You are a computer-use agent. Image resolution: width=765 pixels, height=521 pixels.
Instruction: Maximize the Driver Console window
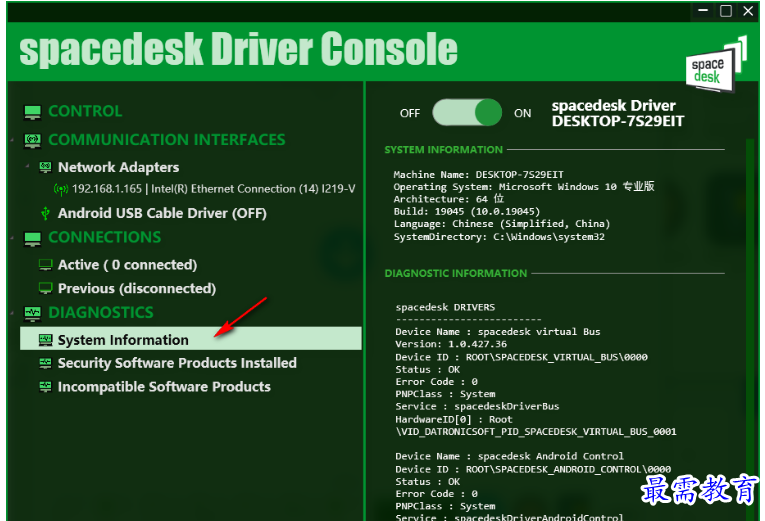(x=725, y=11)
